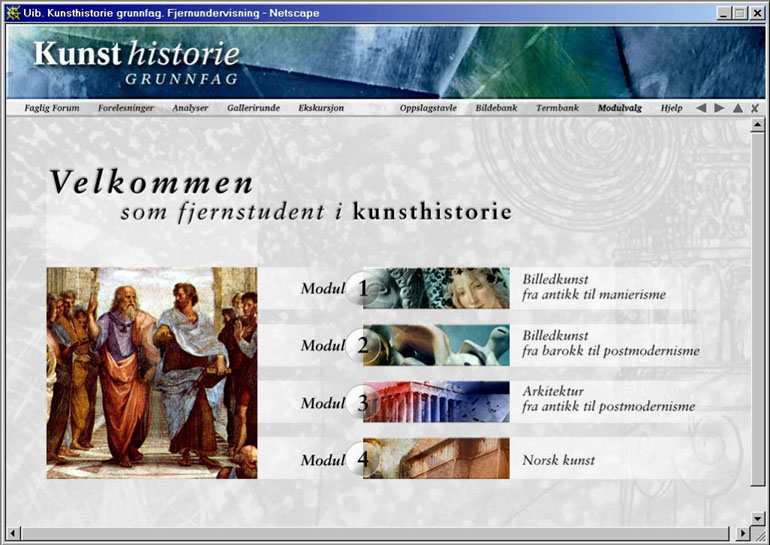
Task: Open the Billedkunst fra antikk til manierisme link
Action: pyautogui.click(x=593, y=287)
